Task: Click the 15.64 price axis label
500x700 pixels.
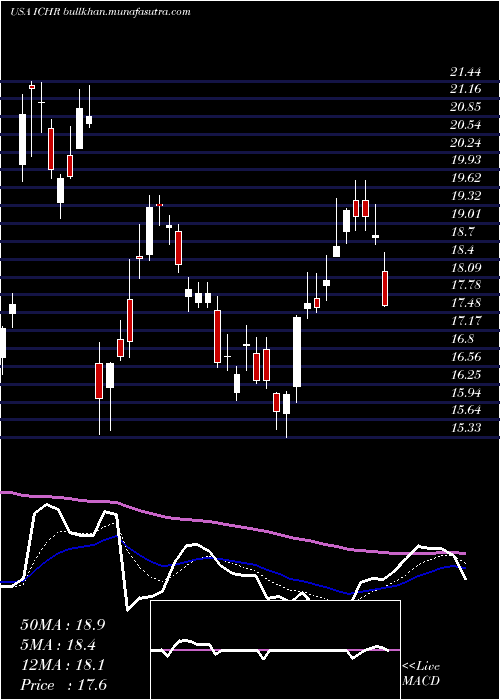Action: click(x=466, y=409)
